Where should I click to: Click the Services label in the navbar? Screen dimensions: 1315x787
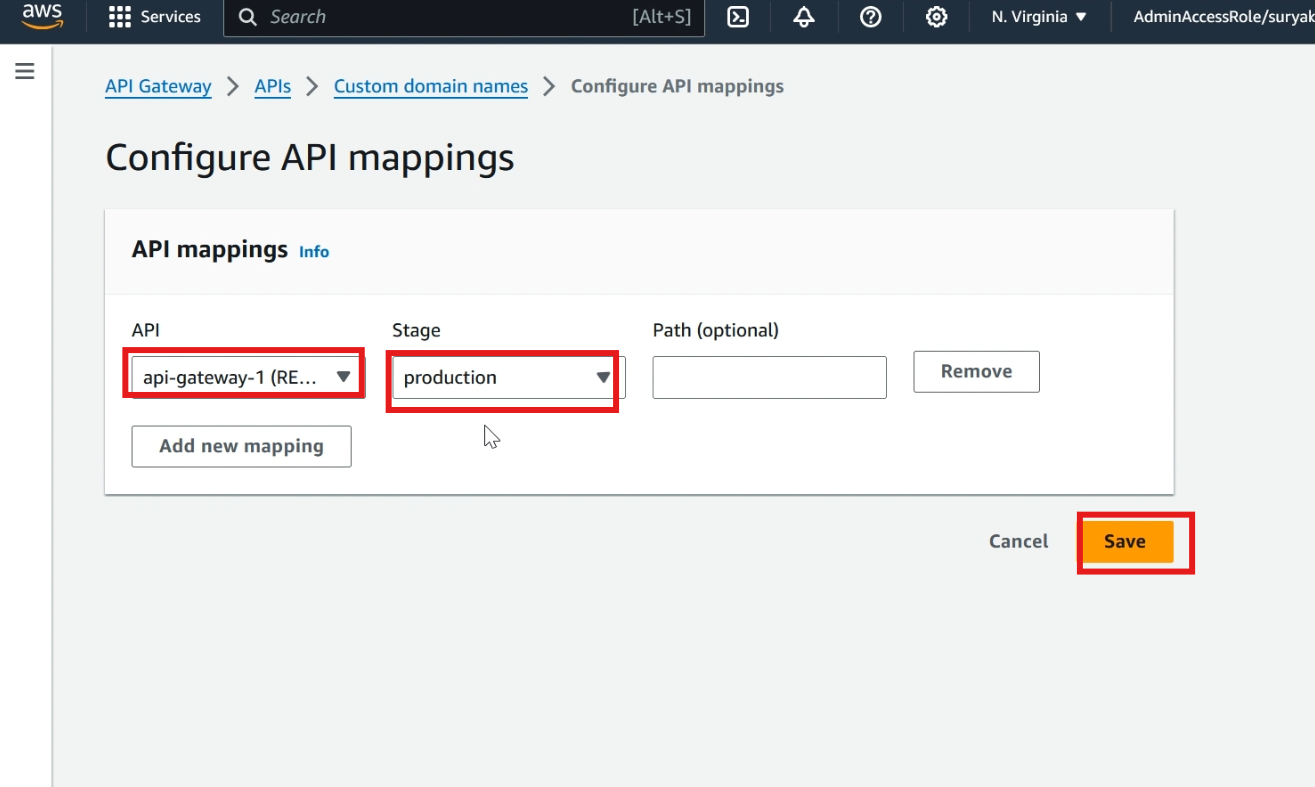[x=170, y=17]
